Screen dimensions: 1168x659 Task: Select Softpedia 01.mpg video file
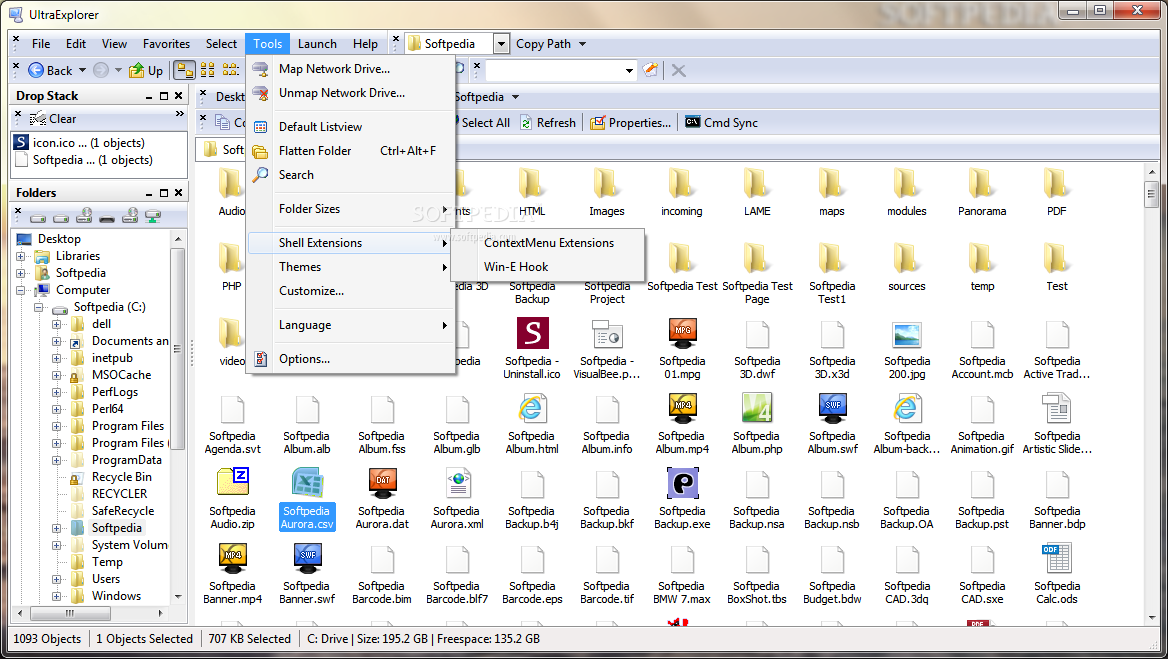click(682, 333)
